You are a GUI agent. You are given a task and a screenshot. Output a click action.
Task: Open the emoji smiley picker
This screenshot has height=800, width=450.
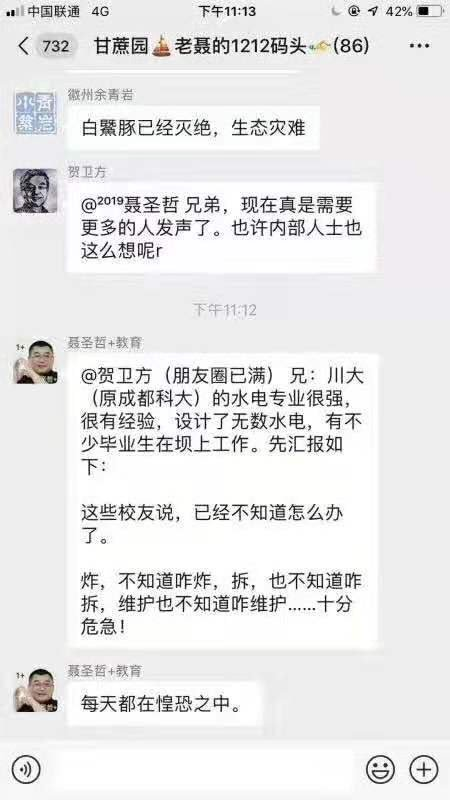(x=381, y=769)
